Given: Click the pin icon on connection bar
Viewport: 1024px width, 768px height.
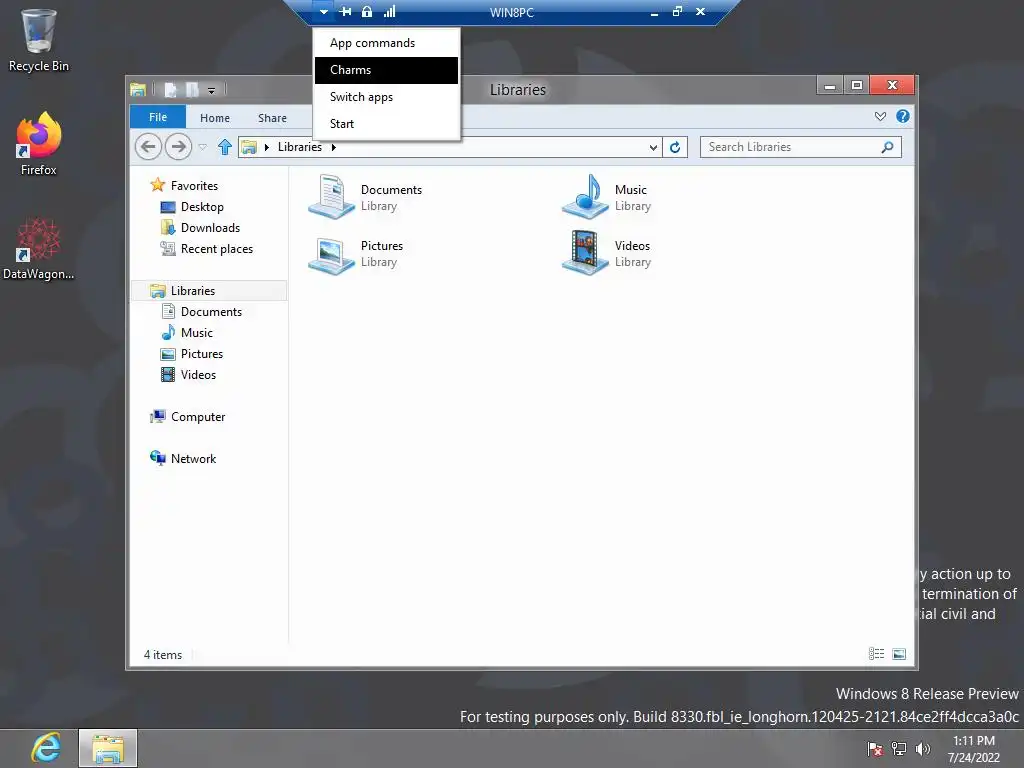Looking at the screenshot, I should (x=345, y=11).
